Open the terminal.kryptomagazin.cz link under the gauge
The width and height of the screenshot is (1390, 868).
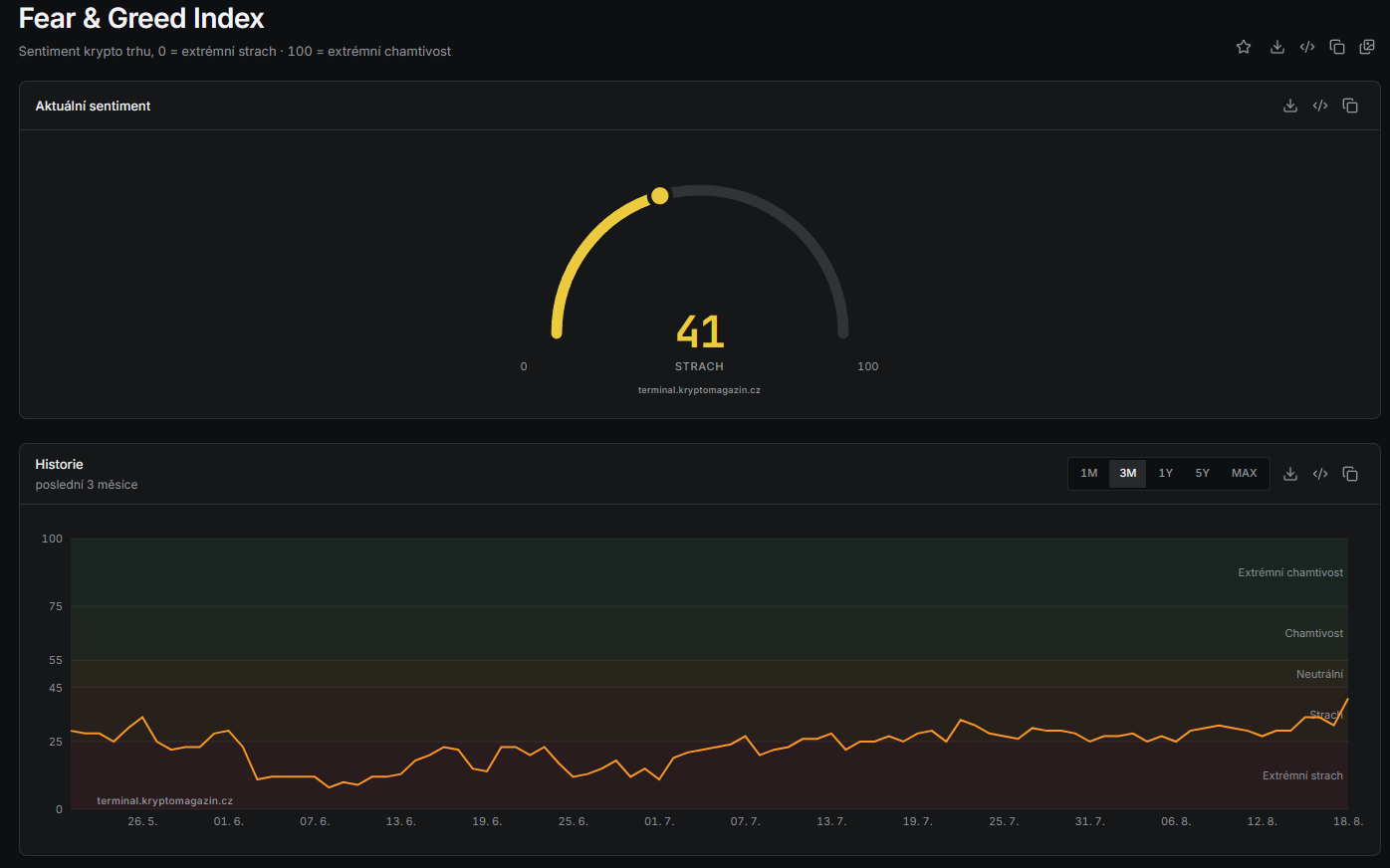click(699, 390)
